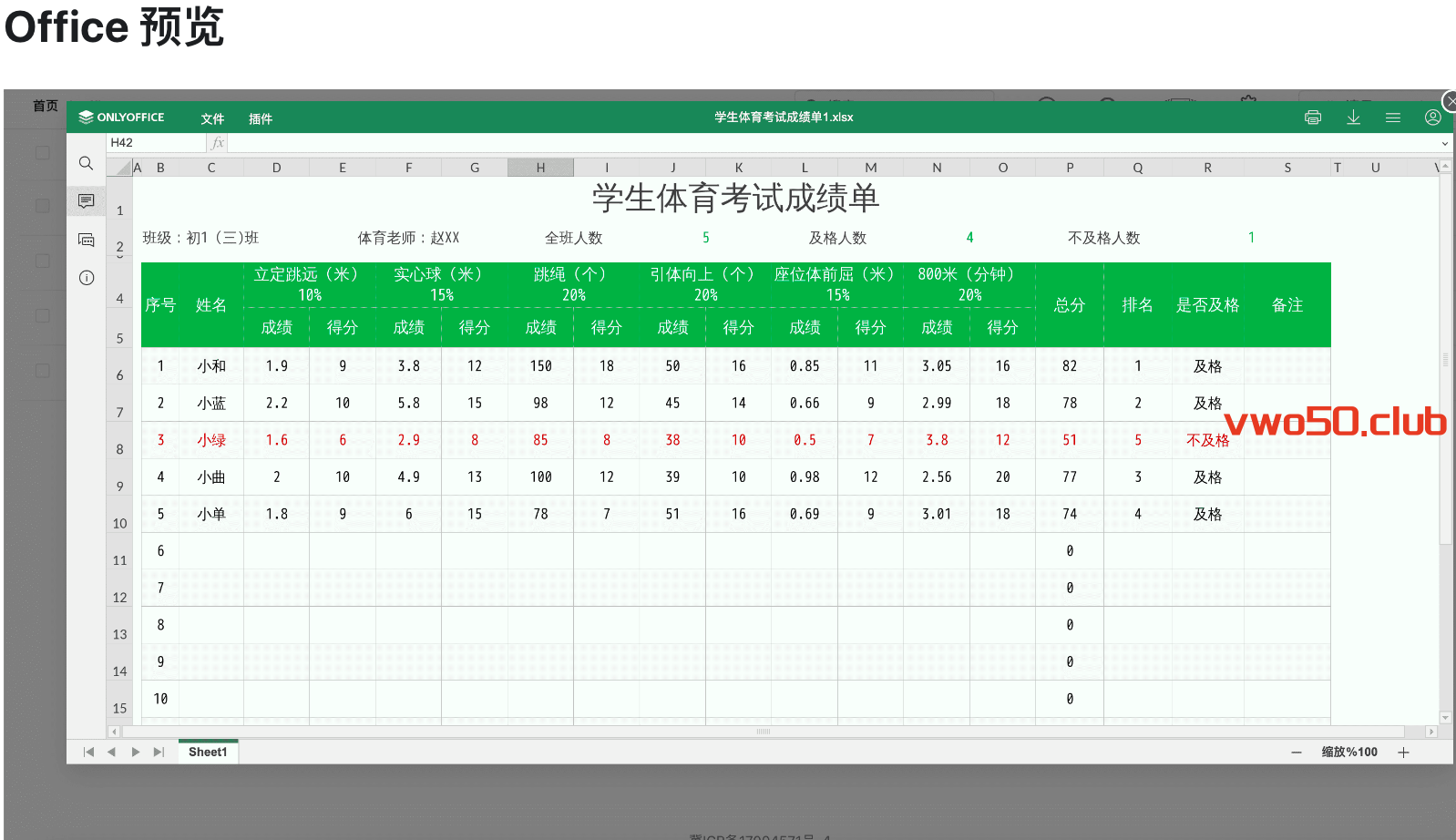1456x840 pixels.
Task: Open the chat panel in the left sidebar
Action: 86,240
